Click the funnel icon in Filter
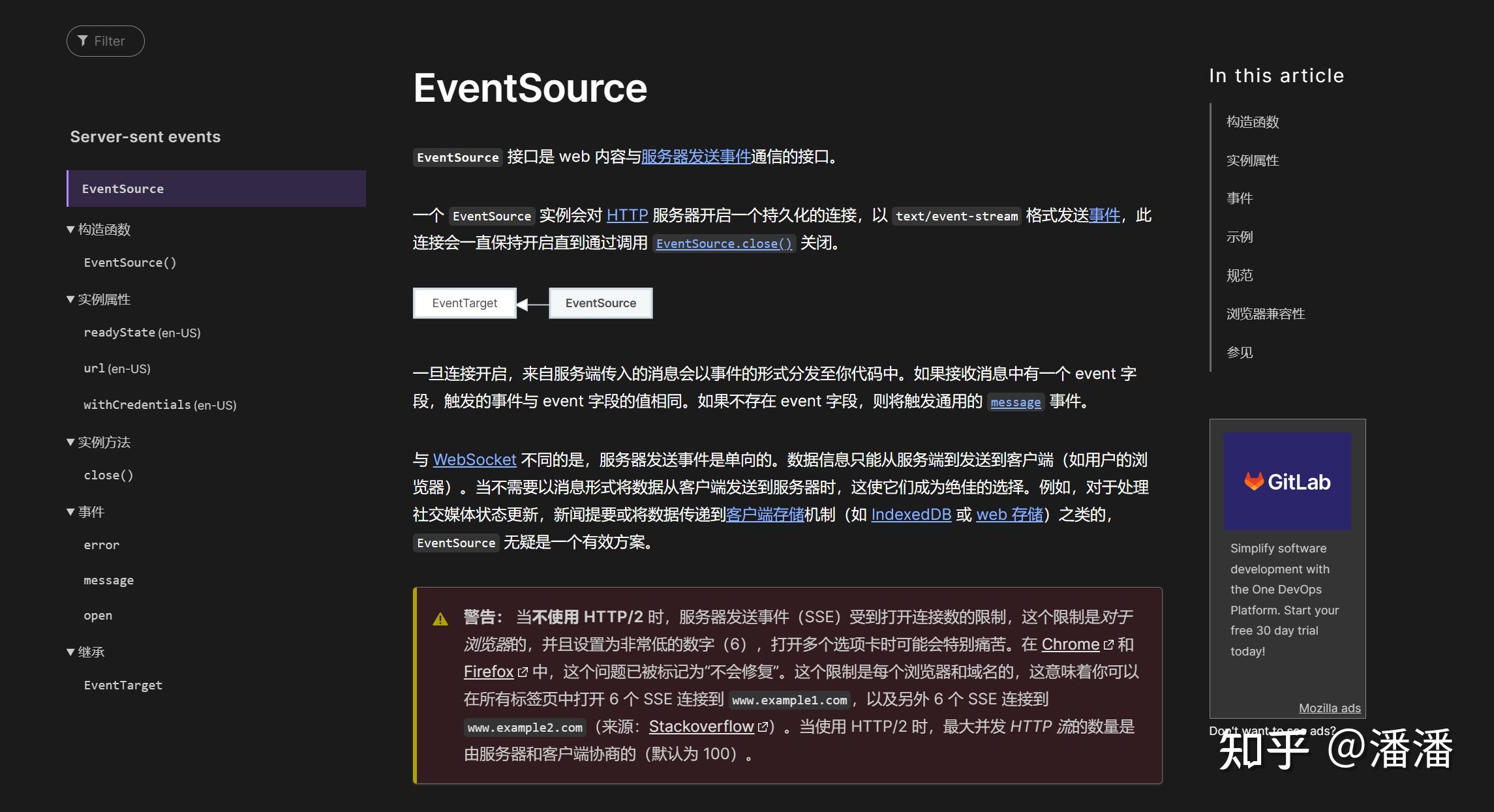 (x=83, y=41)
